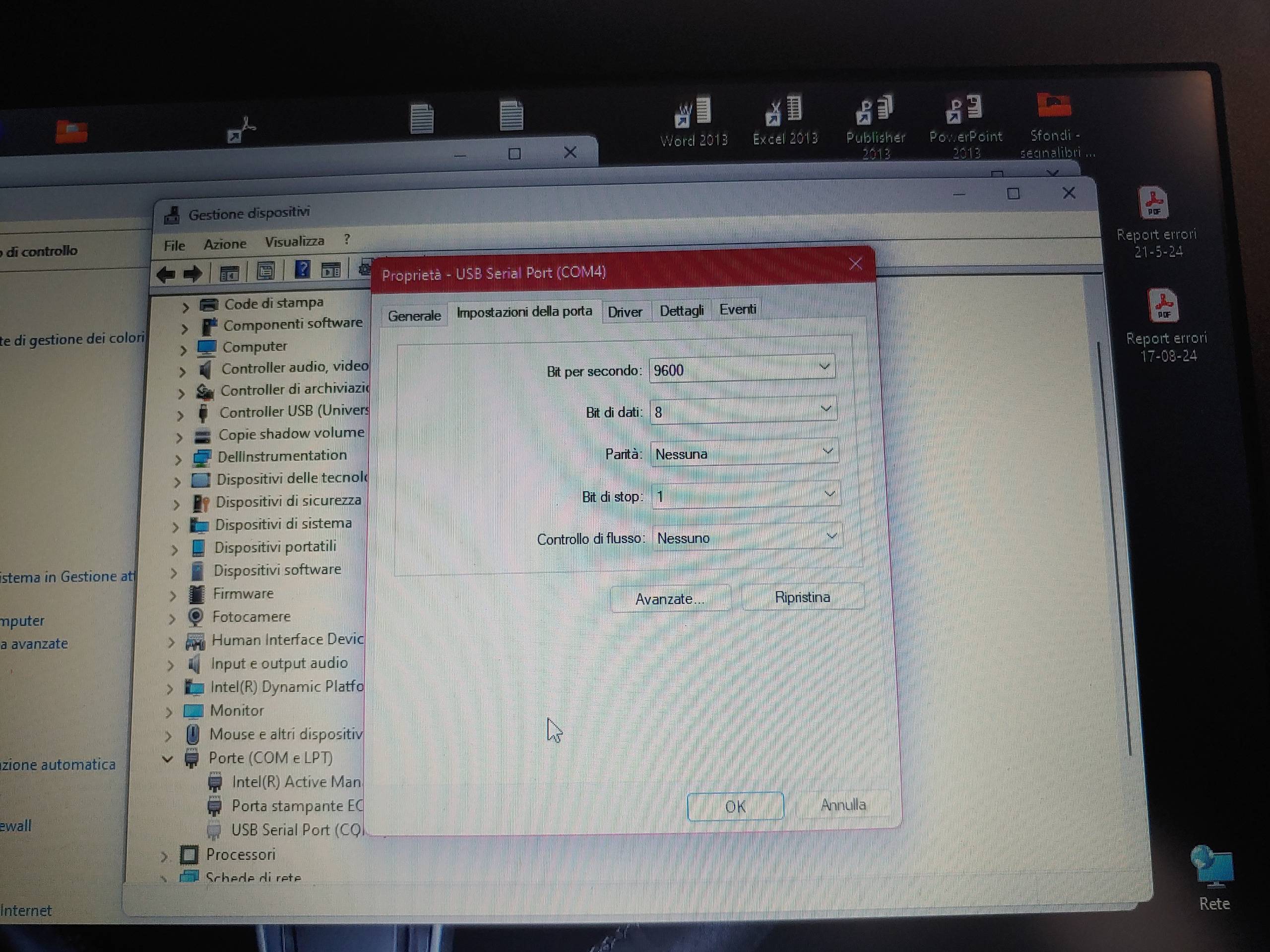The image size is (1270, 952).
Task: Click the Back arrow in Gestione dispositivi toolbar
Action: tap(166, 274)
